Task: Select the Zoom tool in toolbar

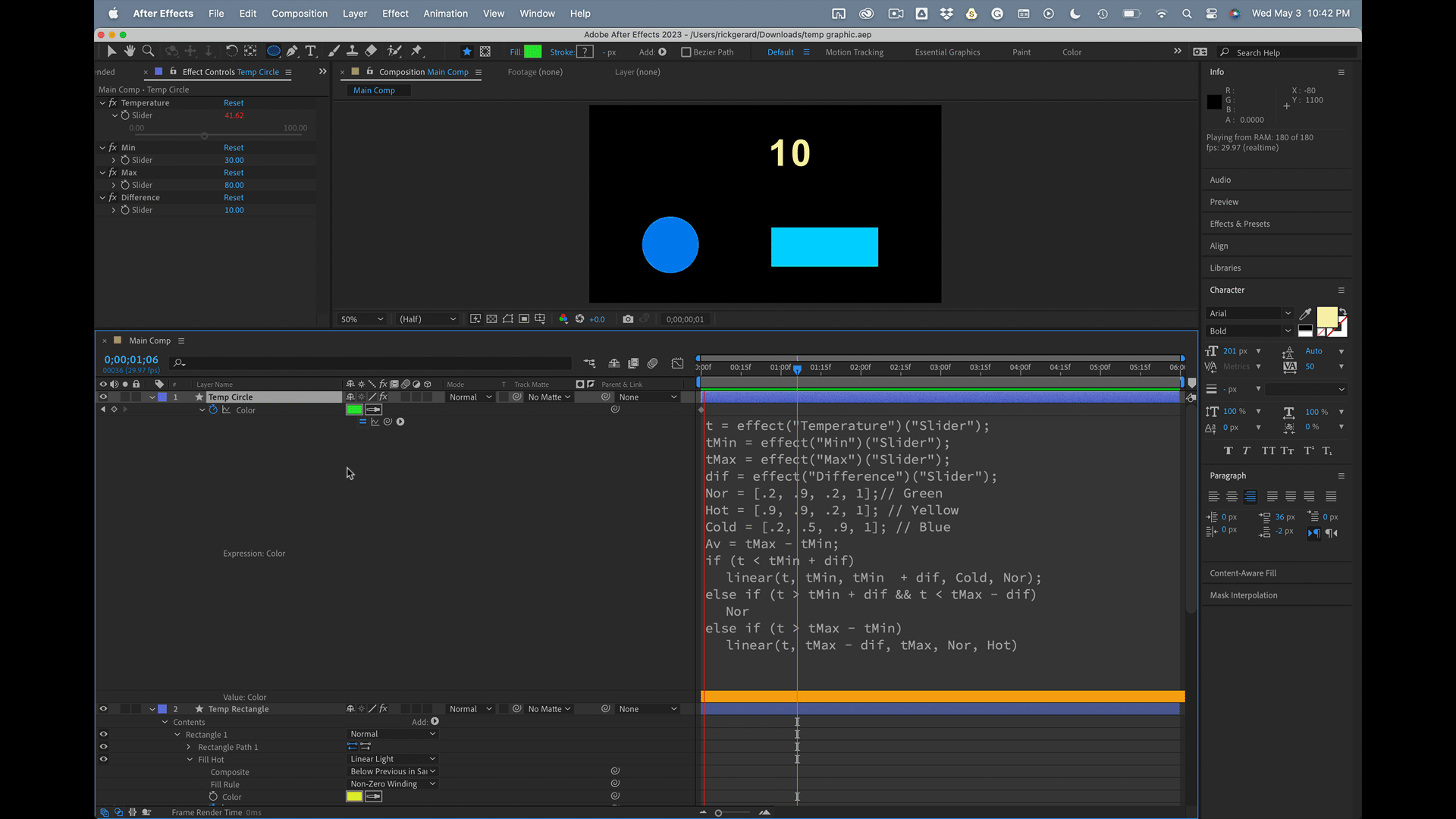Action: (149, 51)
